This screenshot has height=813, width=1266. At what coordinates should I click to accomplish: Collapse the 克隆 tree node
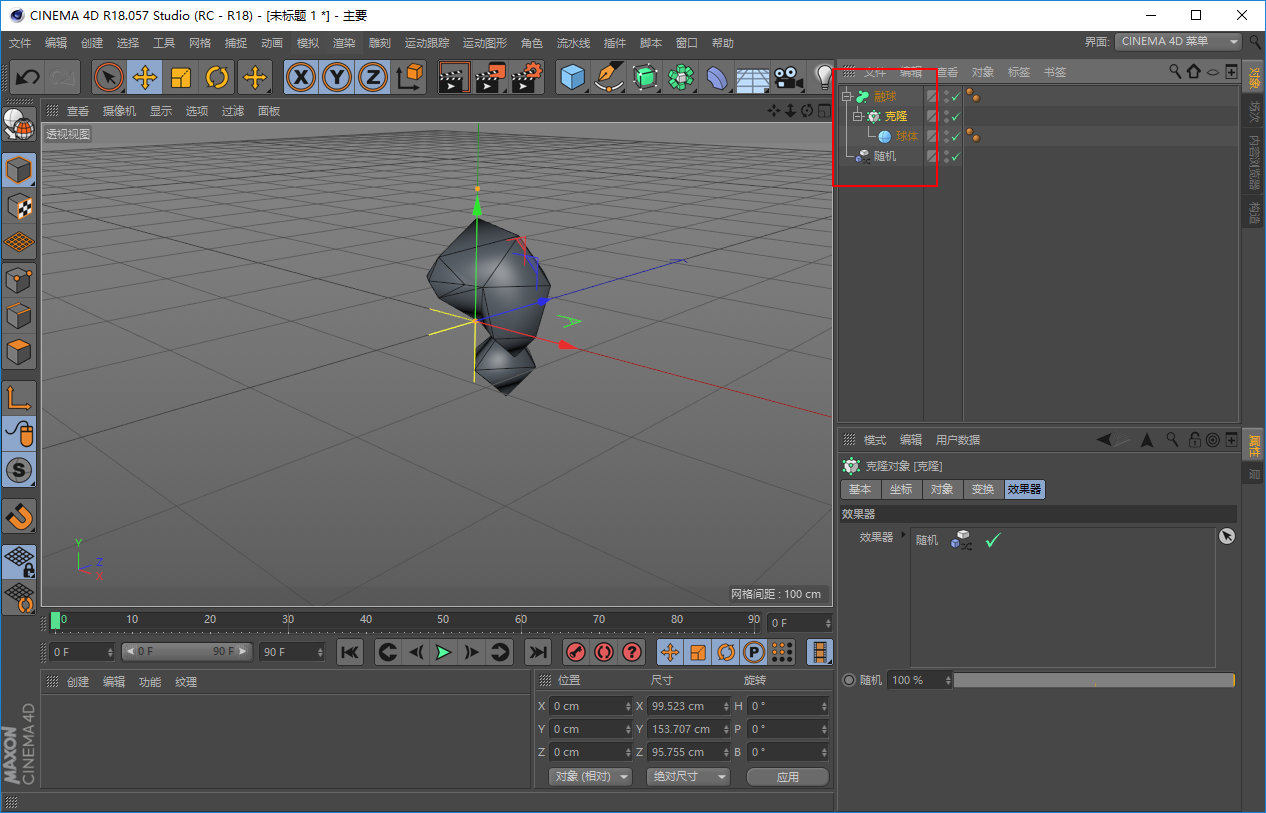pyautogui.click(x=857, y=117)
